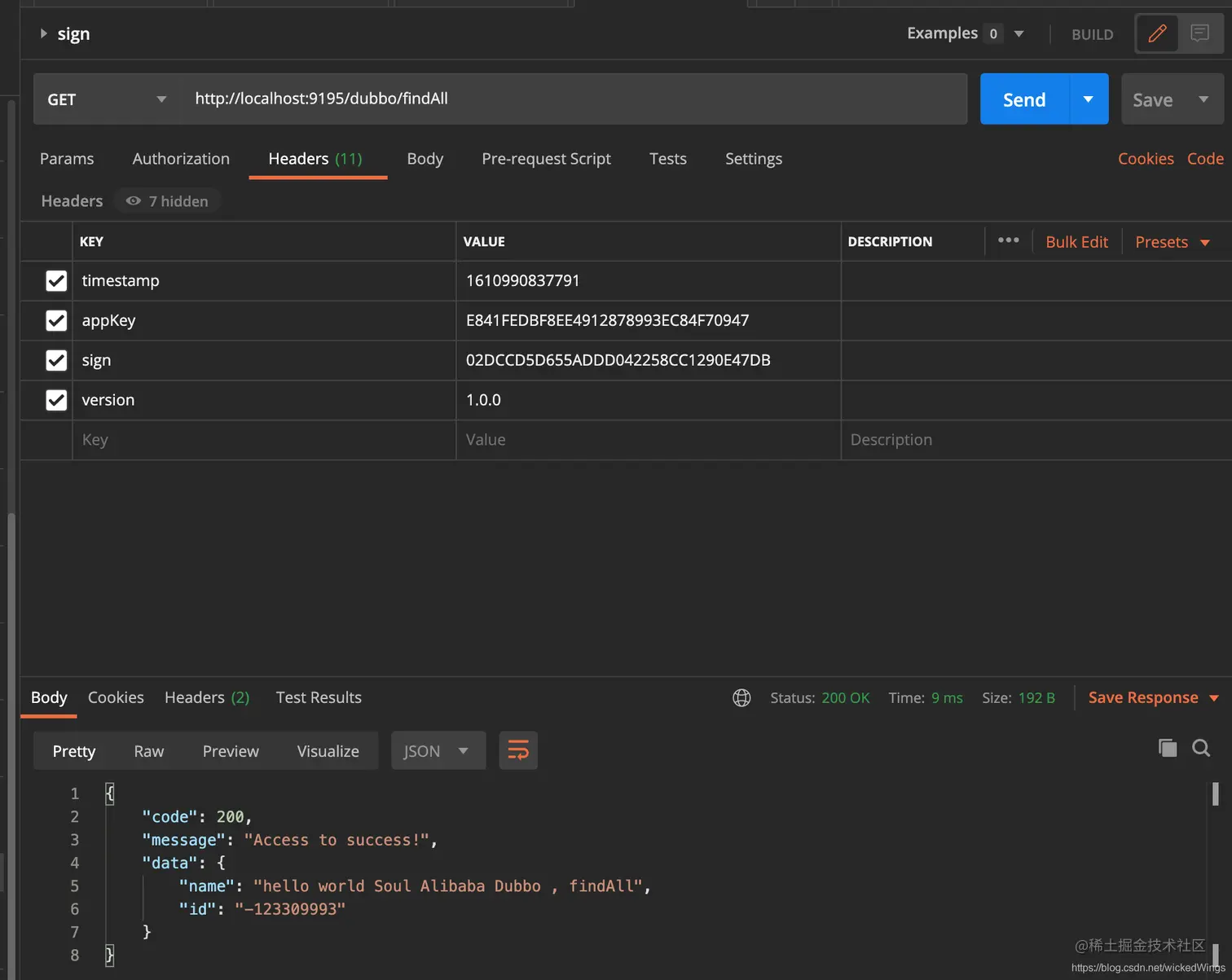The height and width of the screenshot is (980, 1232).
Task: Expand the sign request title arrow
Action: (x=44, y=33)
